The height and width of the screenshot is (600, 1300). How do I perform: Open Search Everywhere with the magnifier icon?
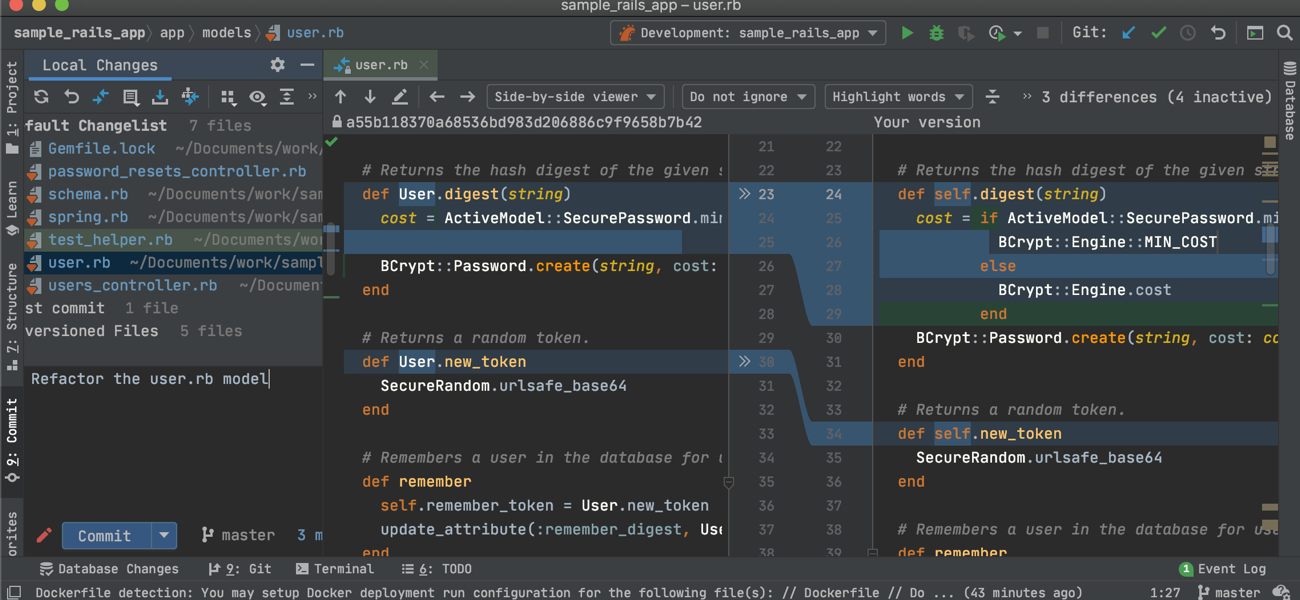(x=1284, y=32)
